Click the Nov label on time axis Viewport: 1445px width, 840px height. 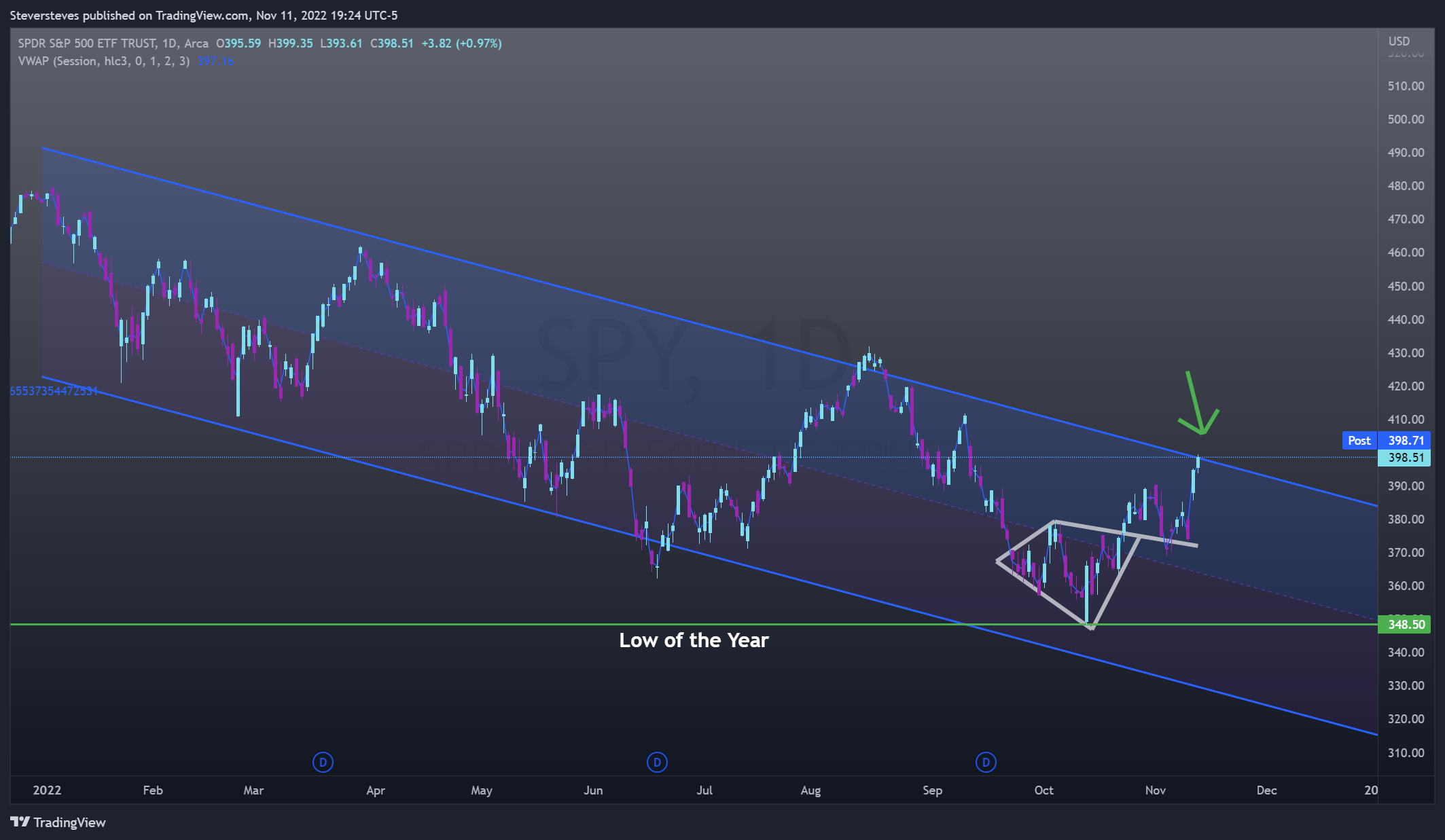tap(1156, 790)
